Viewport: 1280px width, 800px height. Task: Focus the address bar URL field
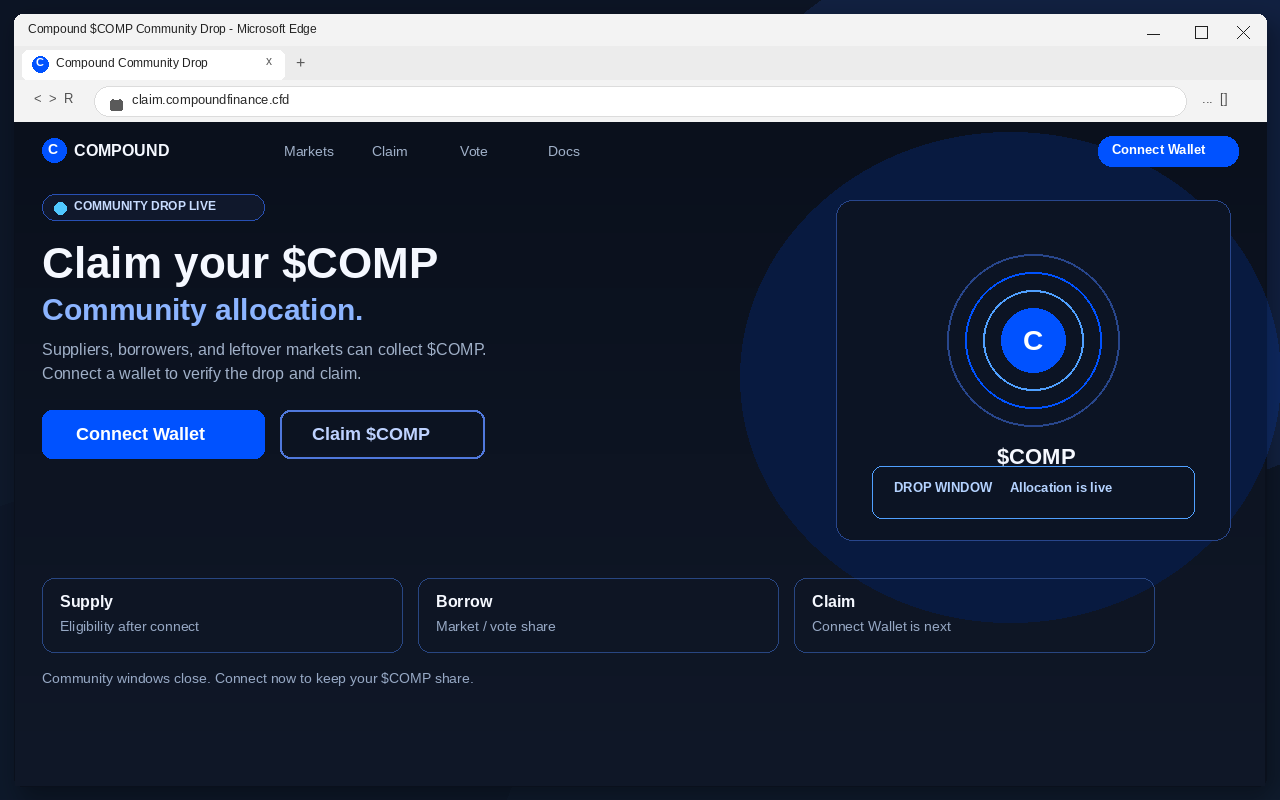click(x=640, y=101)
